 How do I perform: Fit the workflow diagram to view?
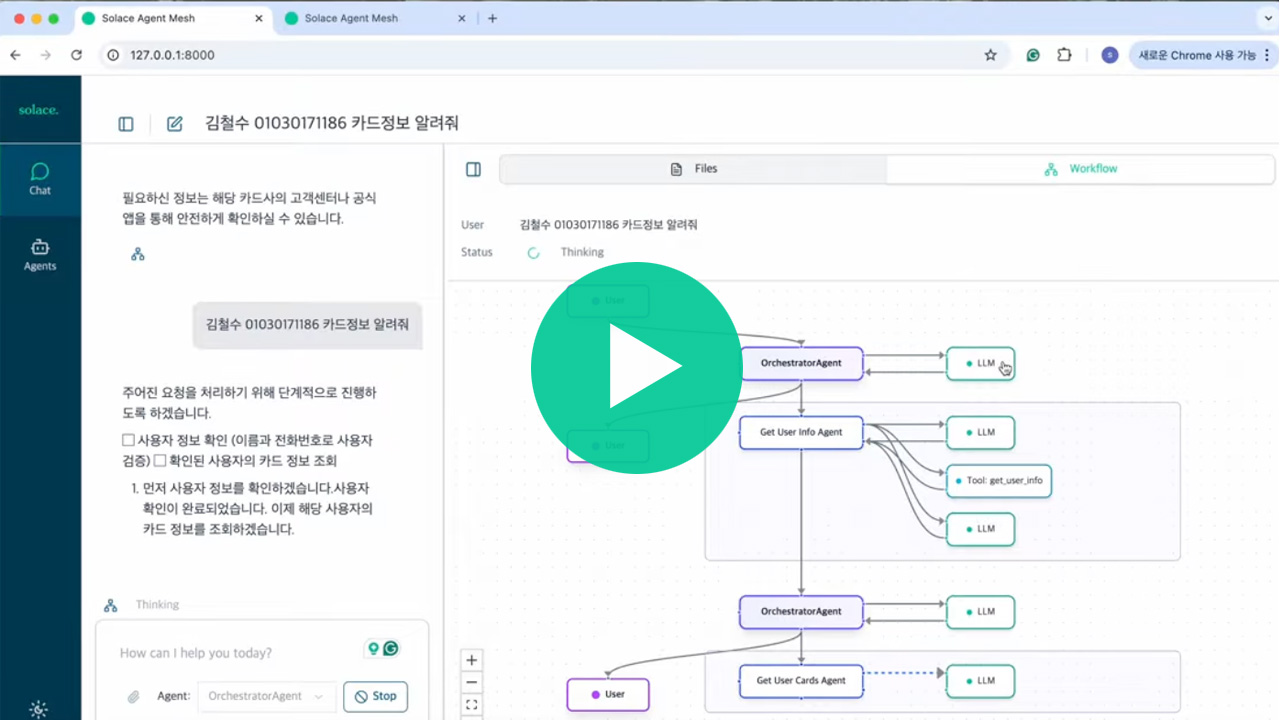click(x=472, y=705)
